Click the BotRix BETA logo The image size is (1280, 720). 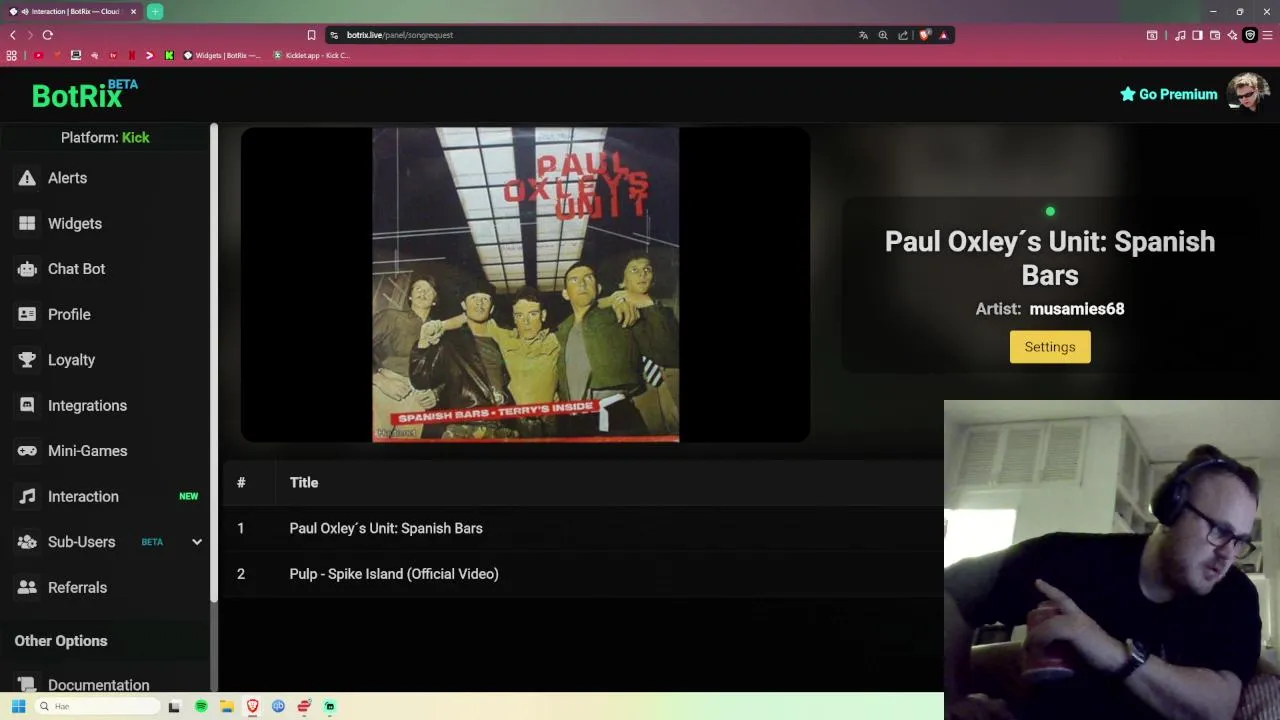(84, 93)
